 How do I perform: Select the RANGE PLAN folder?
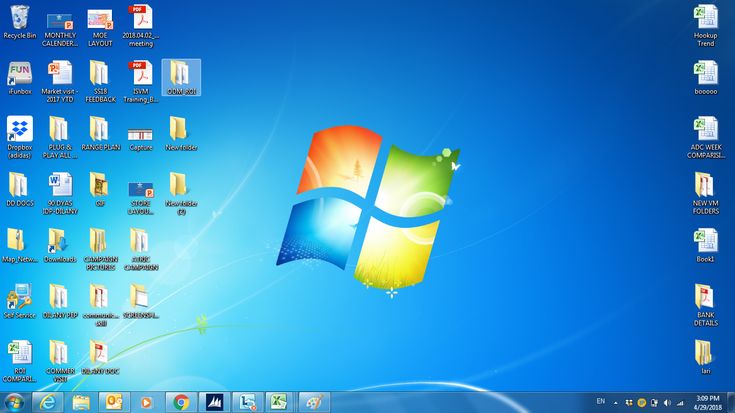100,134
